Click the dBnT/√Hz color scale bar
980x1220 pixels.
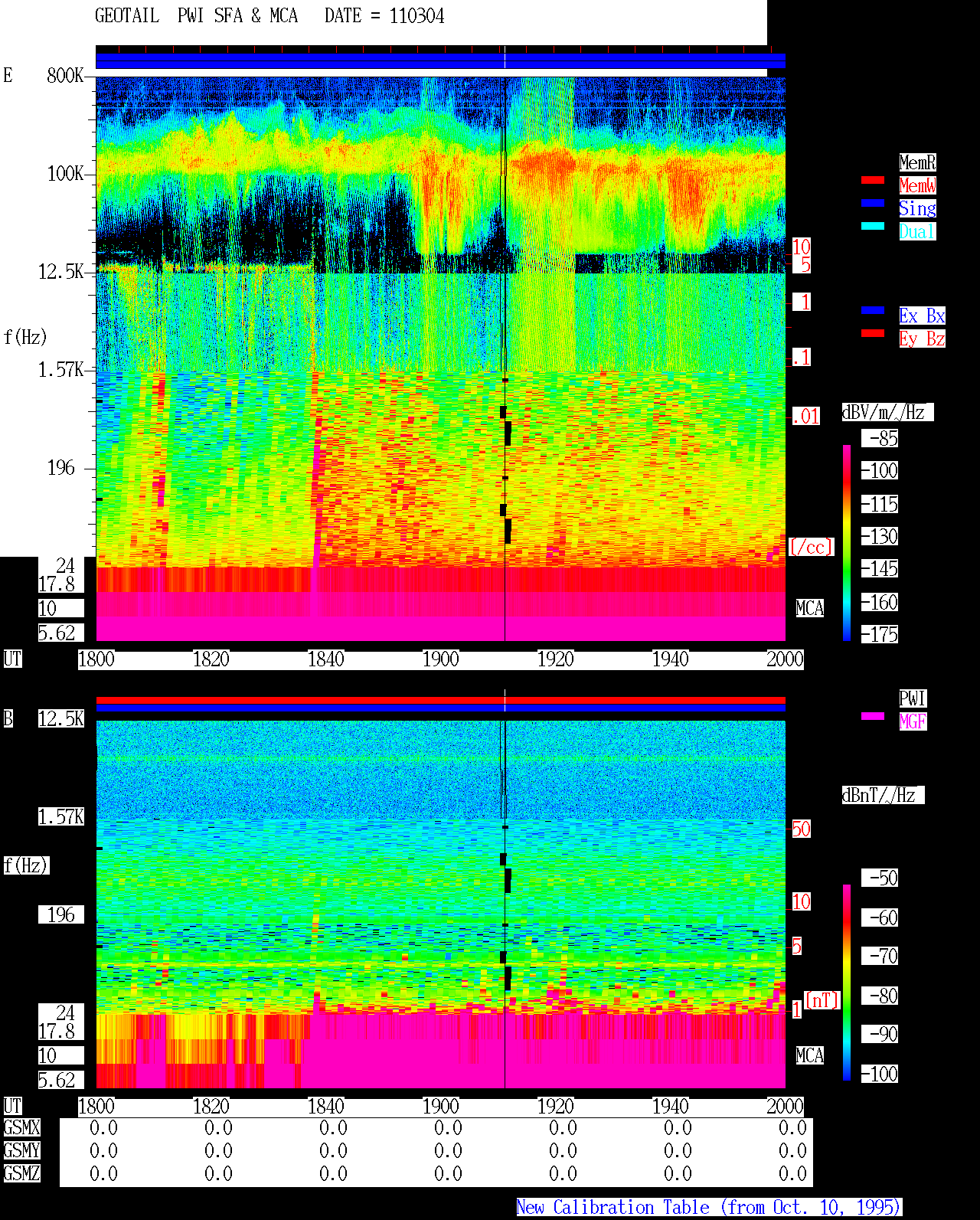click(x=847, y=983)
